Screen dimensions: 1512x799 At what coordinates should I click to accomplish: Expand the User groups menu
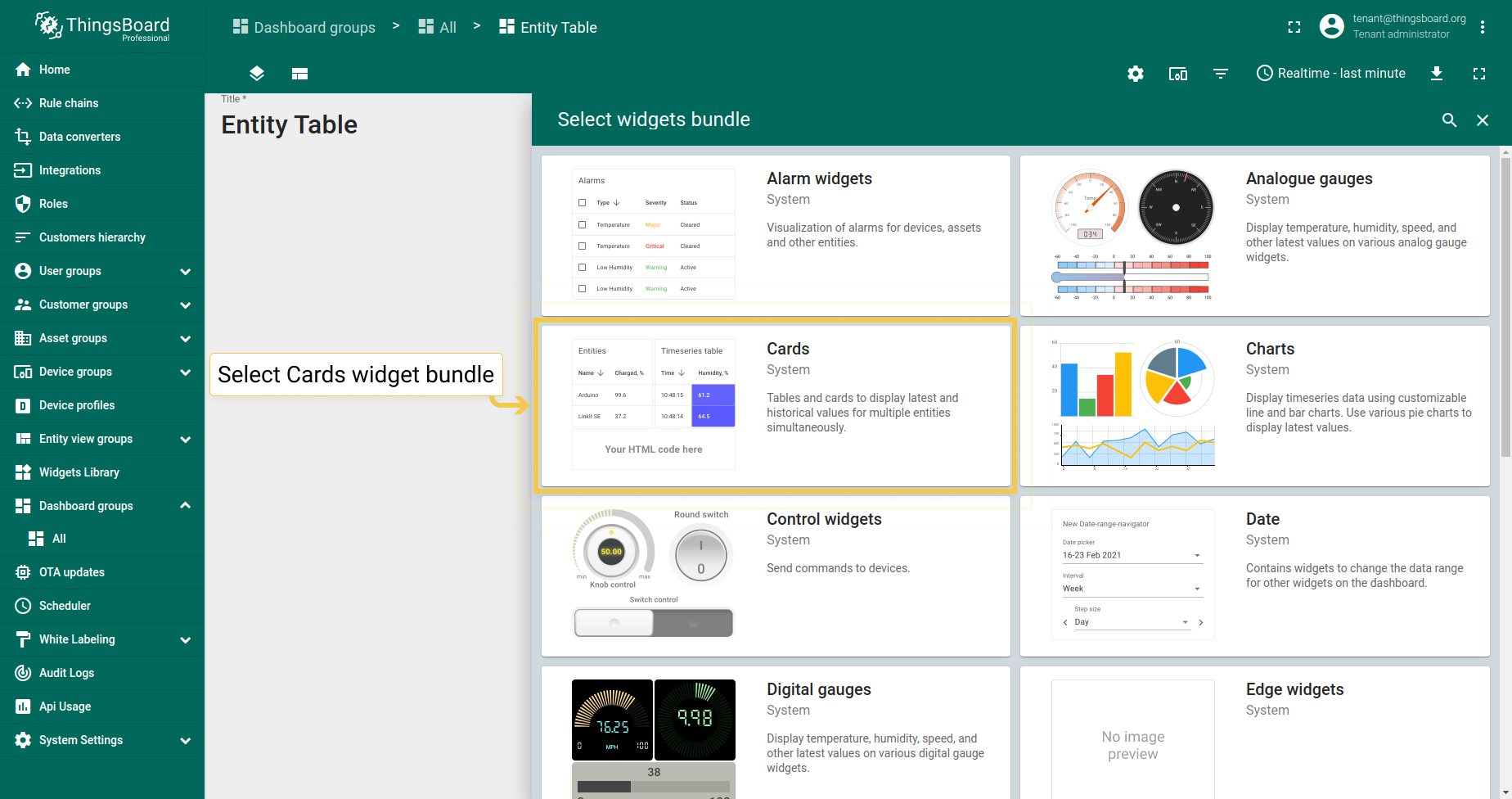tap(185, 271)
